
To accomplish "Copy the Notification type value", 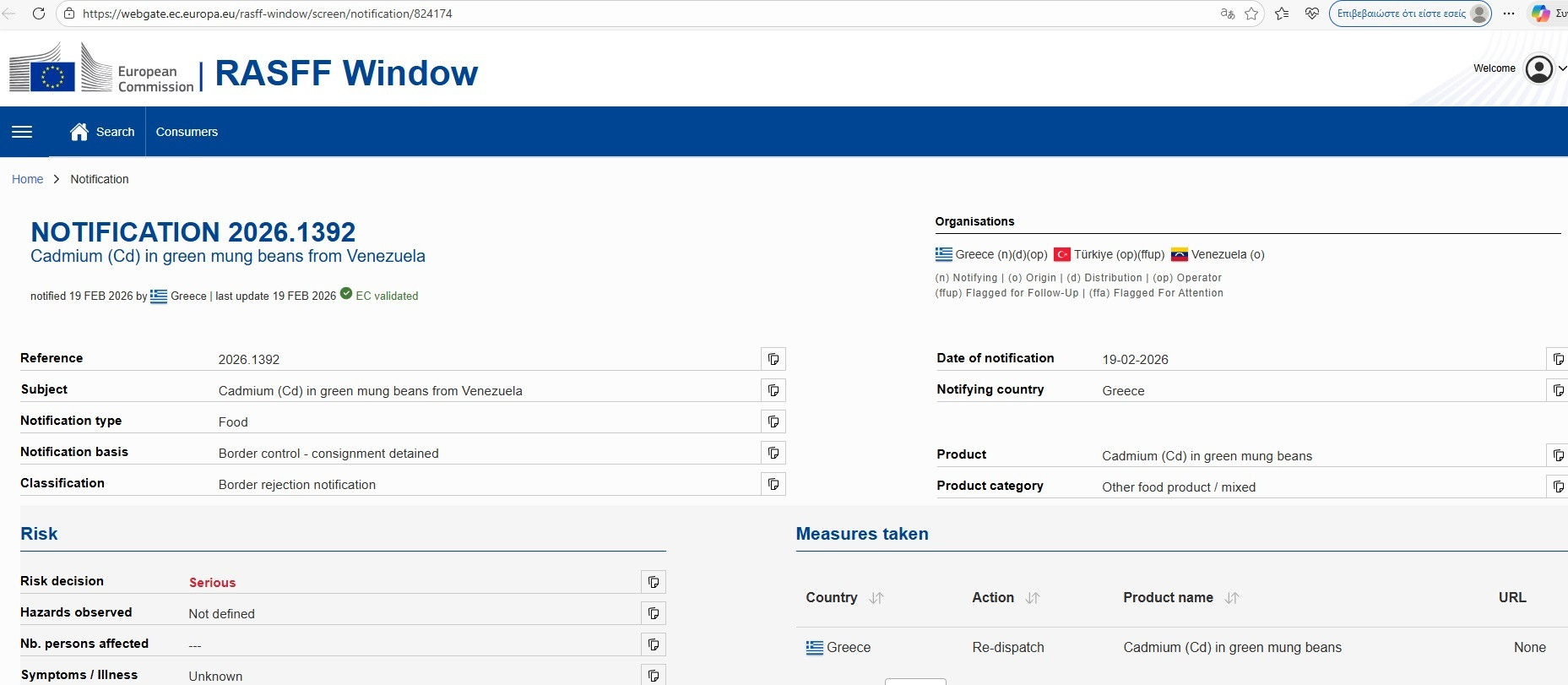I will point(773,421).
